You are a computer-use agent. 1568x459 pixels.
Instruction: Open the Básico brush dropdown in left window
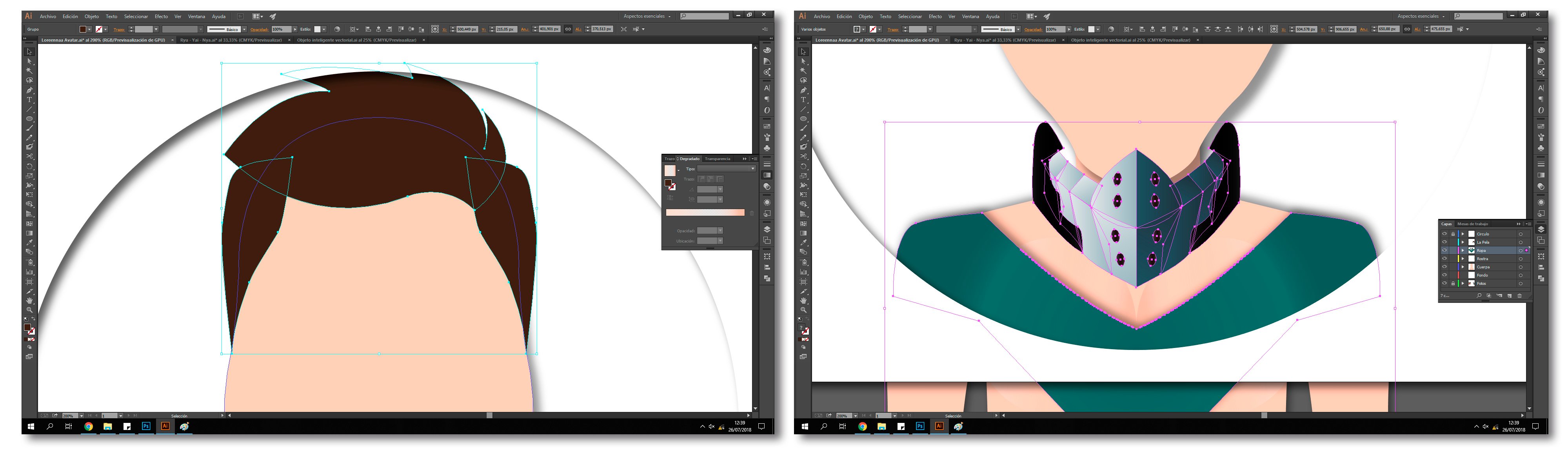pos(244,29)
